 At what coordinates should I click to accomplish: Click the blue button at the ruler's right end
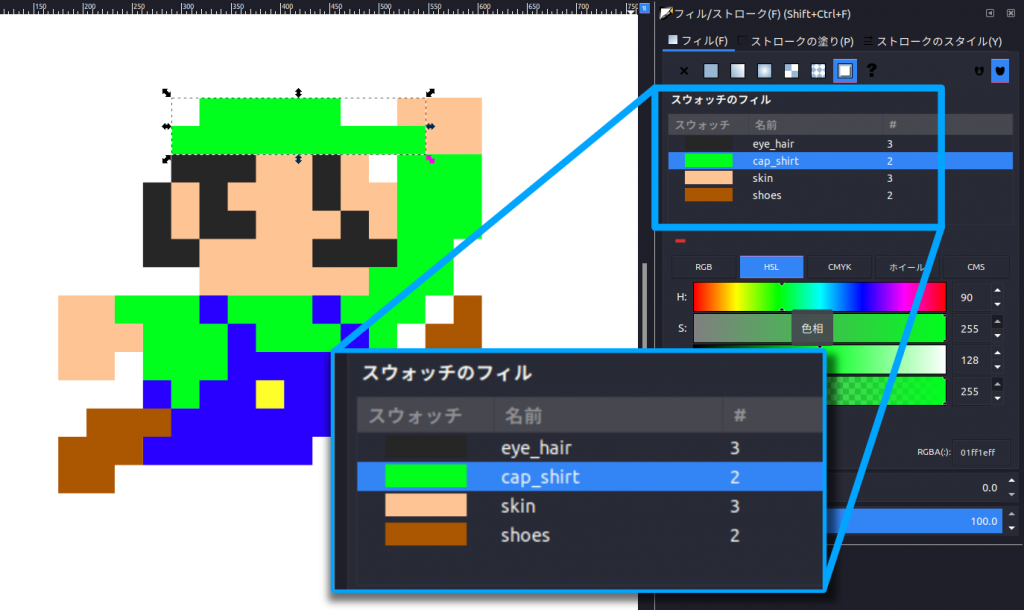[x=645, y=8]
